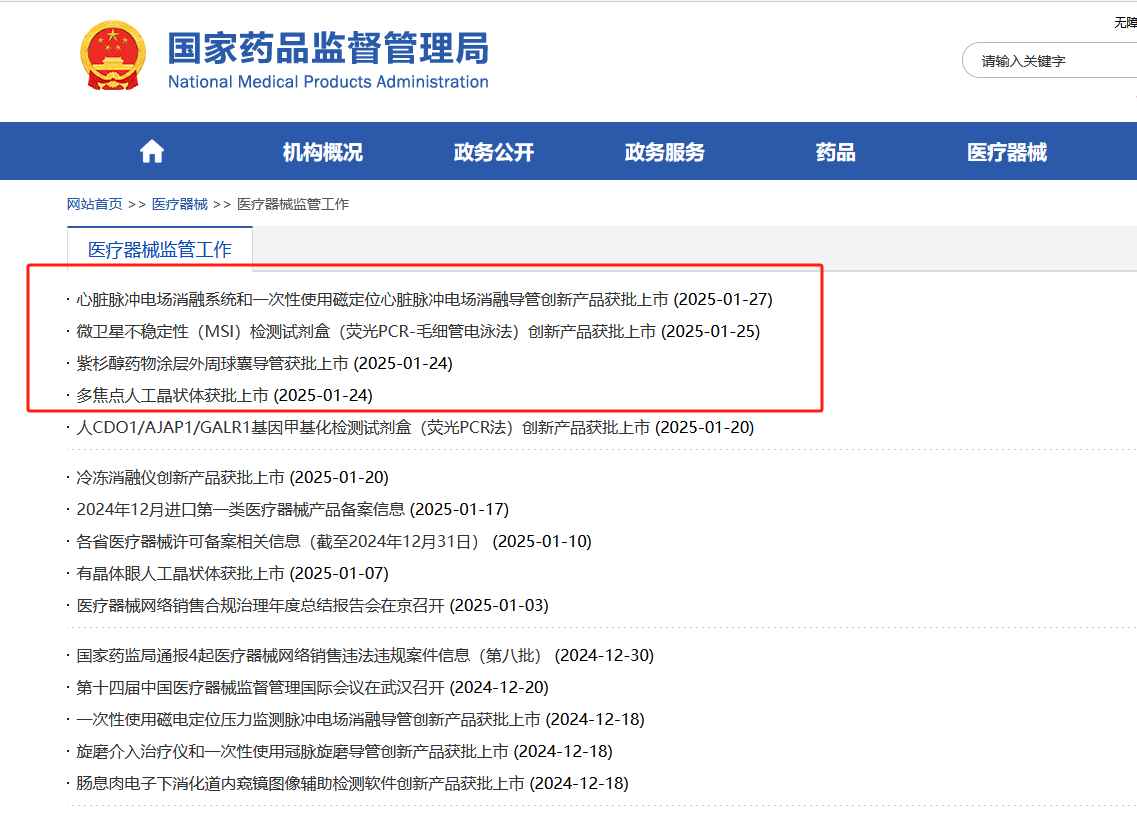Open 肠息肉电子下消化道内窥镜 software article

[352, 783]
